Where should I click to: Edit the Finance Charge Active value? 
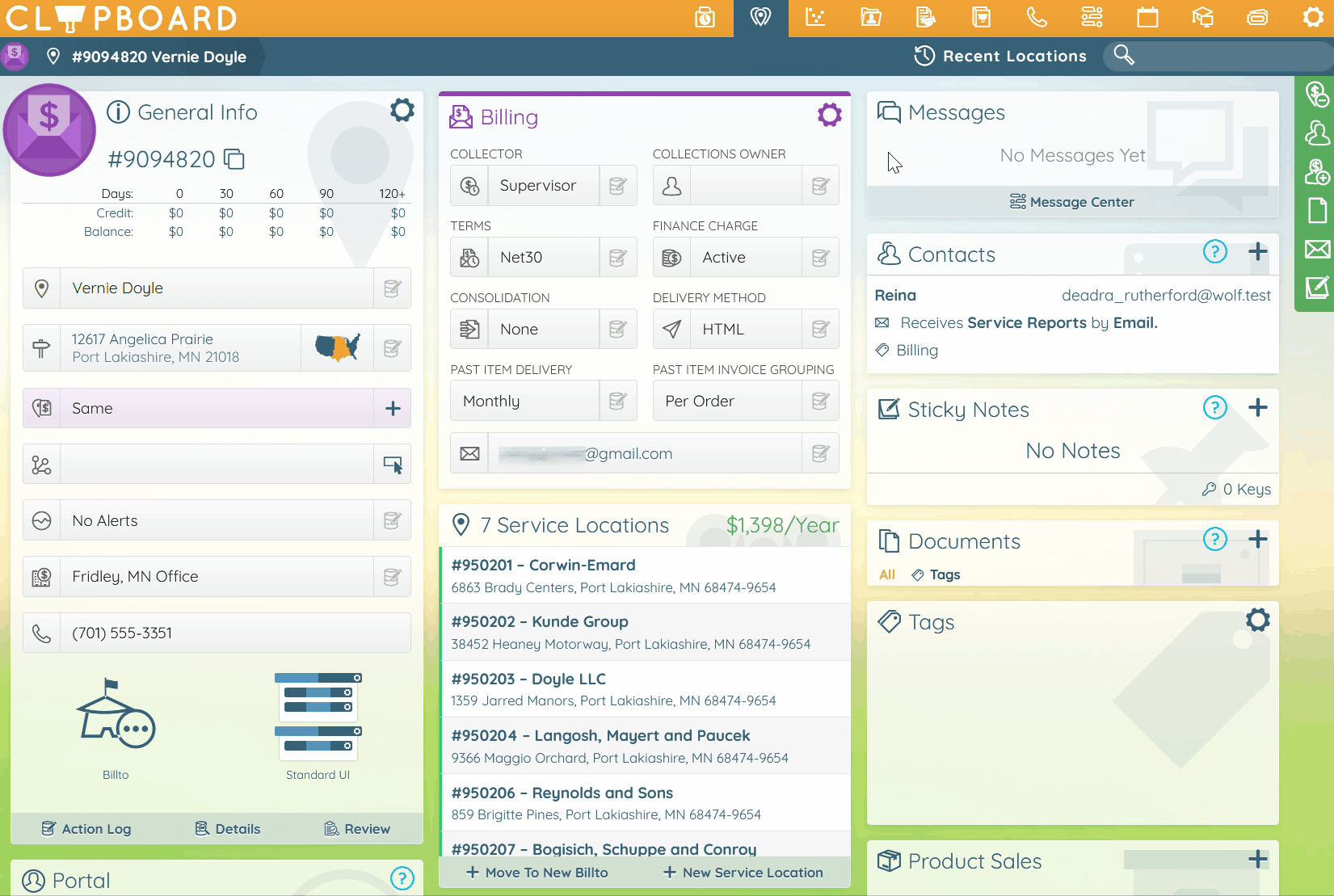820,258
